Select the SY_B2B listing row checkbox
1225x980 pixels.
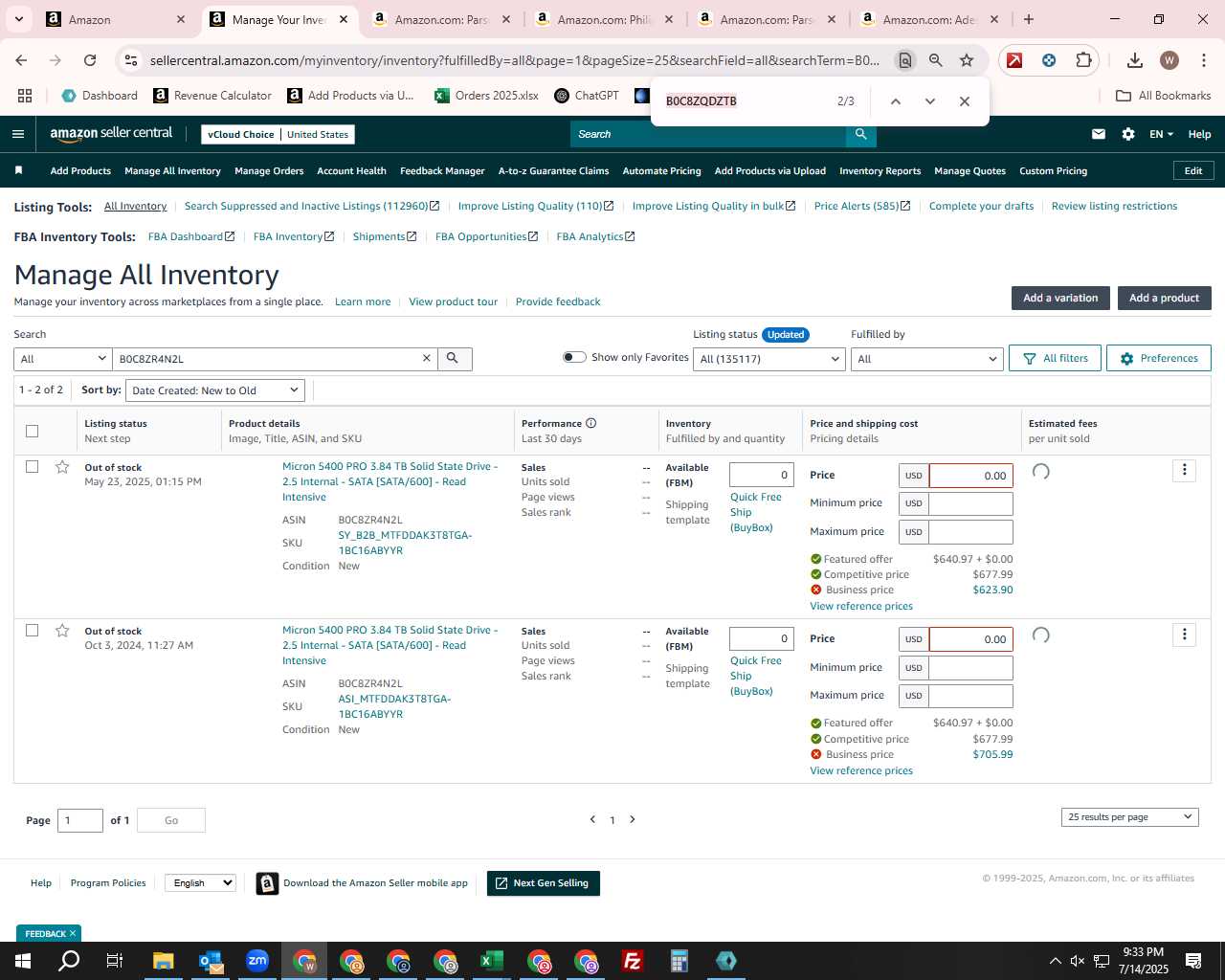(x=32, y=467)
